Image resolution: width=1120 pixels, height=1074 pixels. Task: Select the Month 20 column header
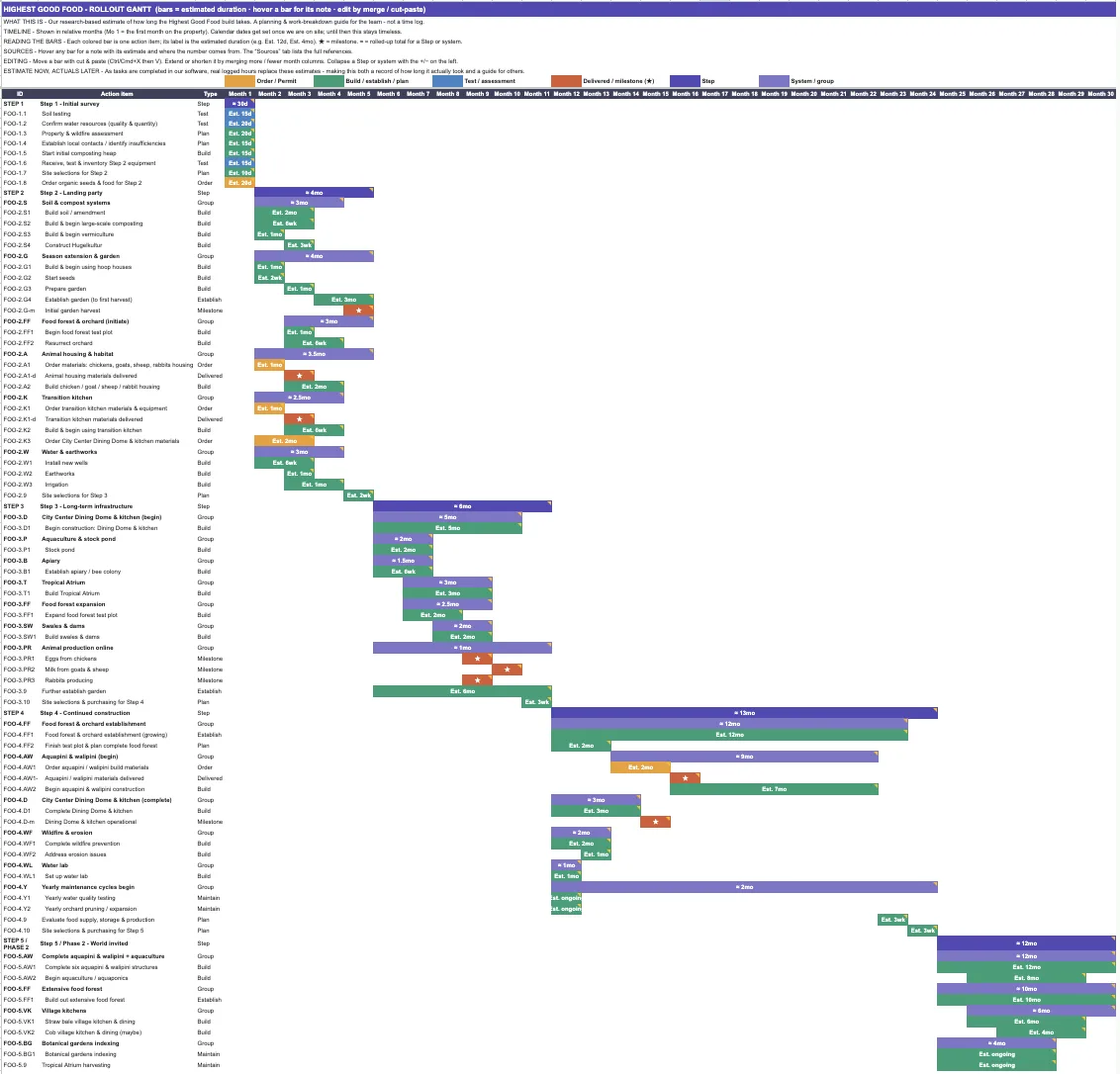click(x=803, y=94)
